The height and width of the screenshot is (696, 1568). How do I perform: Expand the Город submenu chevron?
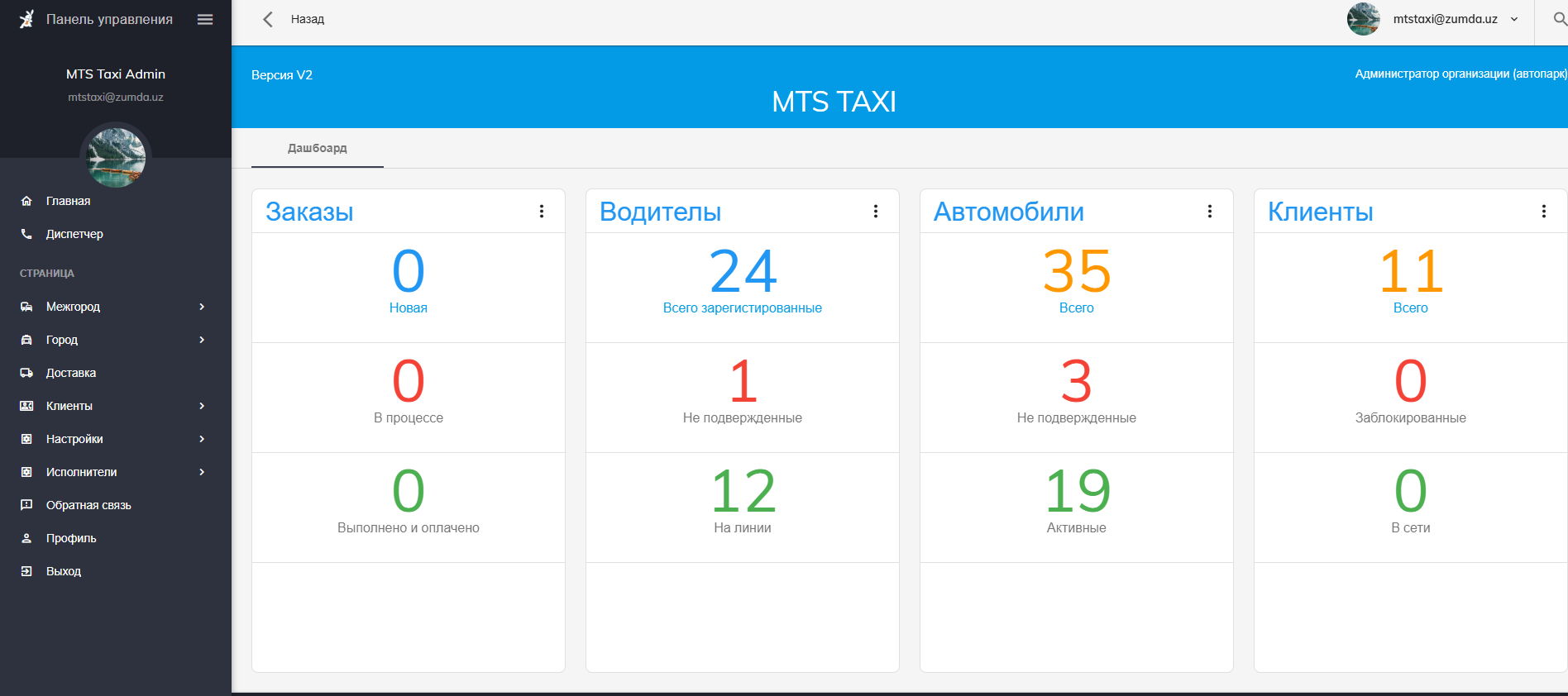[x=202, y=340]
